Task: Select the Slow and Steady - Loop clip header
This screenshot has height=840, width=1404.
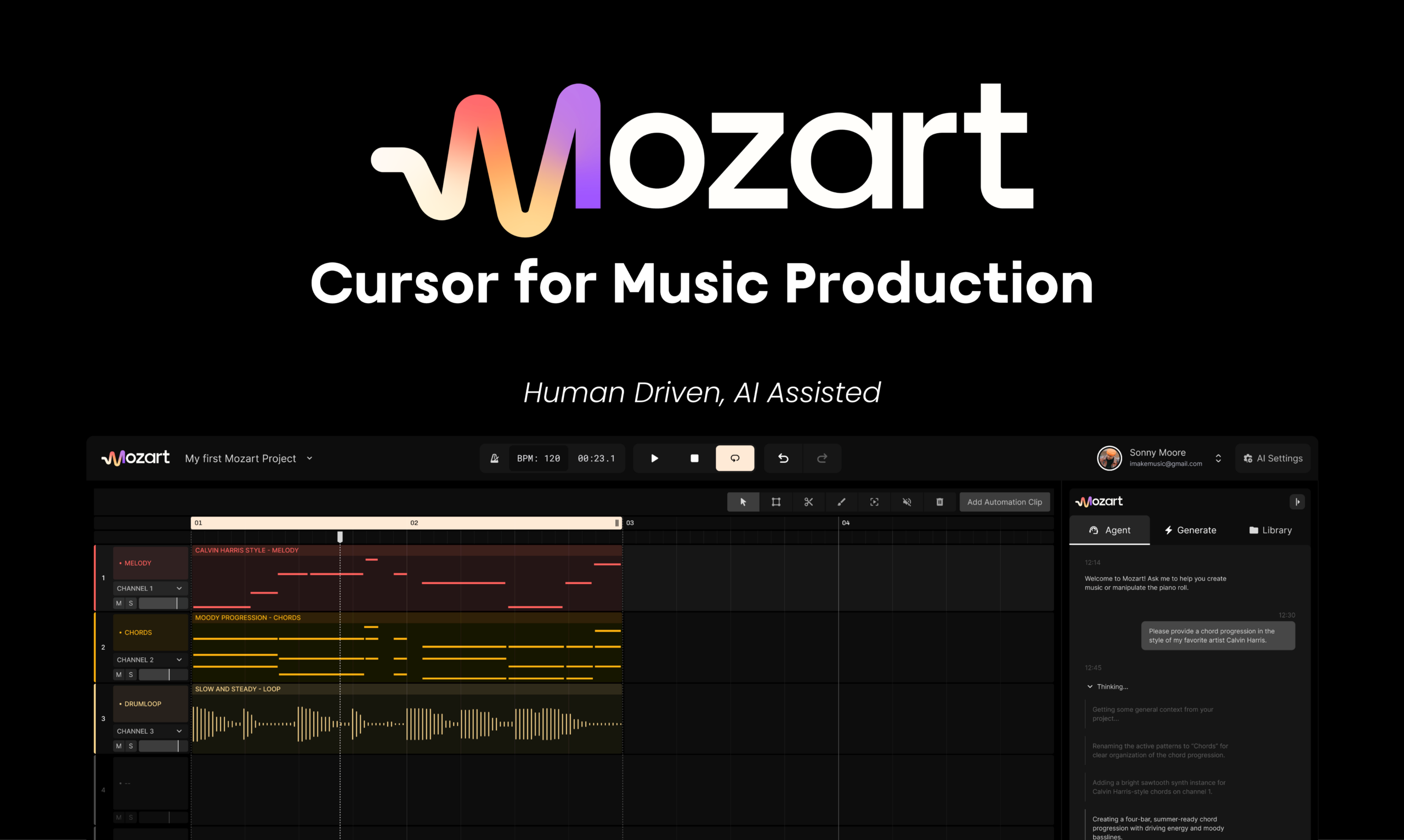Action: [406, 689]
